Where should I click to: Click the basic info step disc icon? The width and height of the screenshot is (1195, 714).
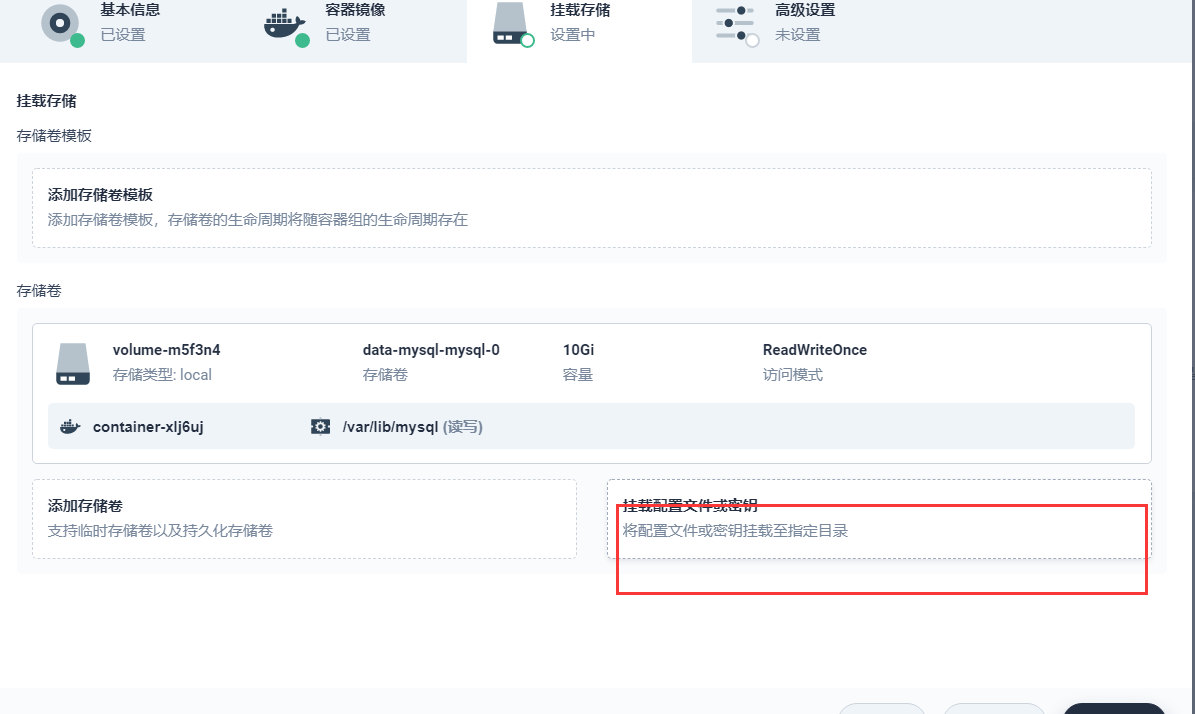[x=60, y=22]
